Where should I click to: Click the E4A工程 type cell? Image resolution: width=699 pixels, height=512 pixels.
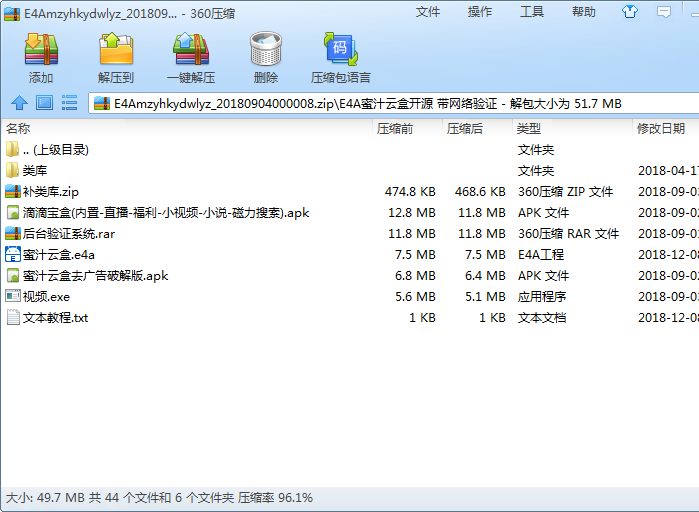[541, 254]
